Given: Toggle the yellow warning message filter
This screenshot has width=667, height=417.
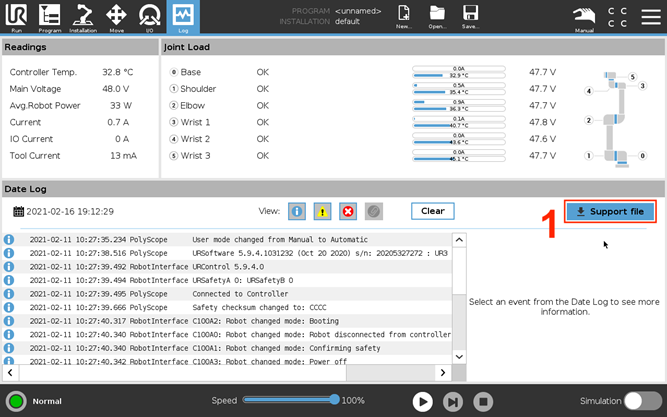Looking at the screenshot, I should point(323,212).
